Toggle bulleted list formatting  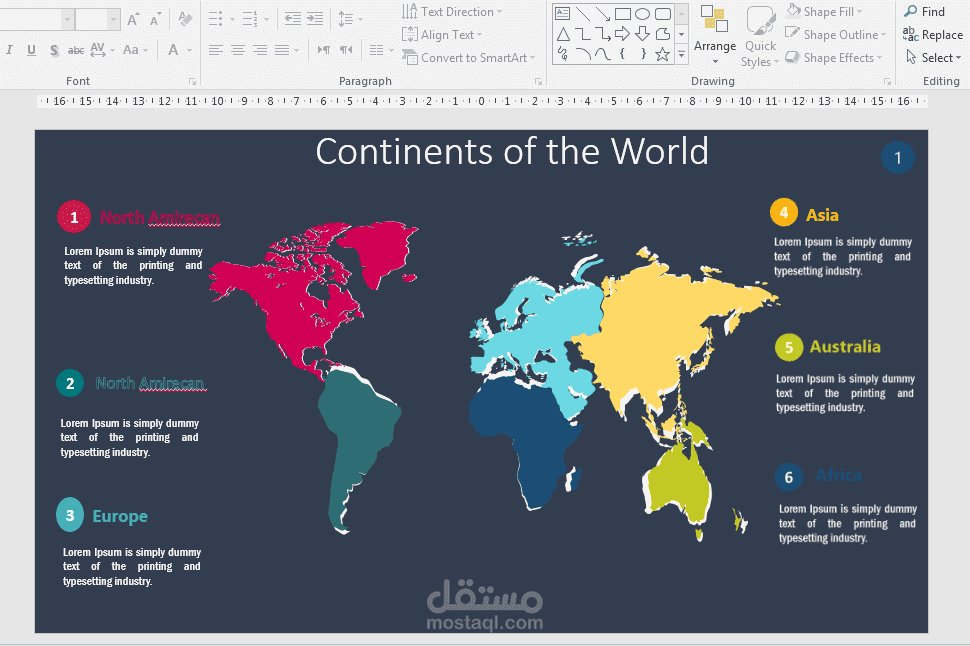215,19
